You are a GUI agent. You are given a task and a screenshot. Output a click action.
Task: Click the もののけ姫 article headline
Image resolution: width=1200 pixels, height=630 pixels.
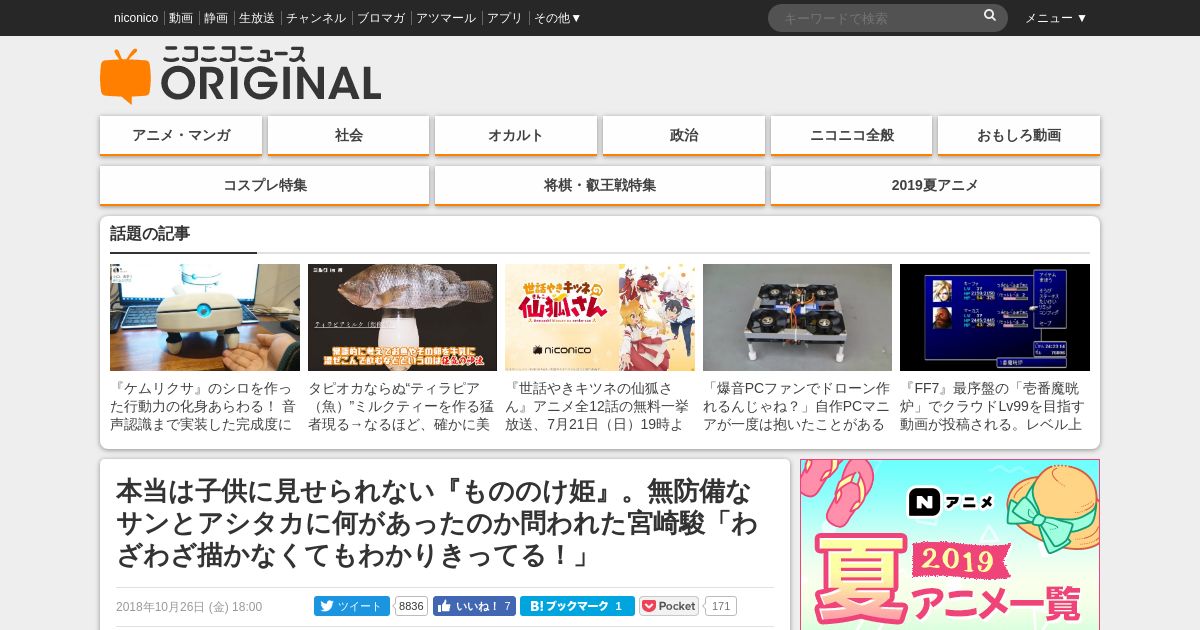pyautogui.click(x=437, y=523)
